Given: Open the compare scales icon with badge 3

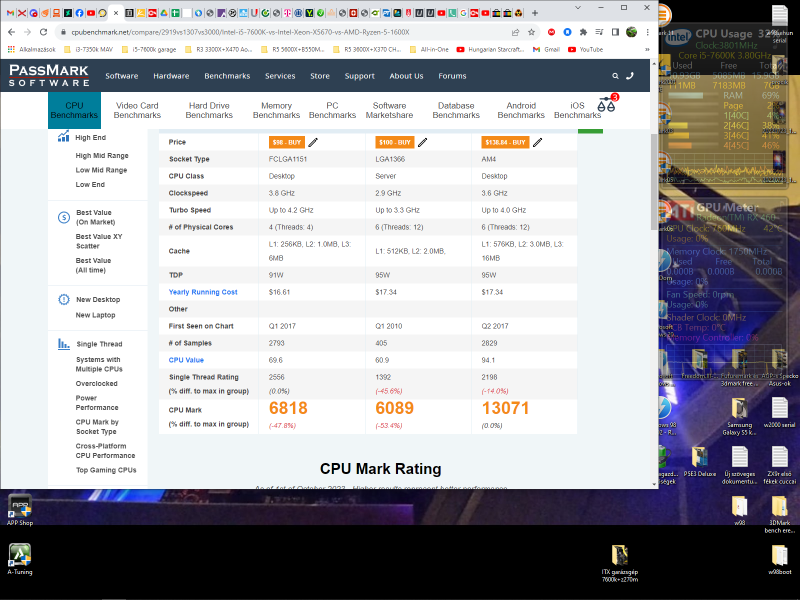Looking at the screenshot, I should click(607, 104).
